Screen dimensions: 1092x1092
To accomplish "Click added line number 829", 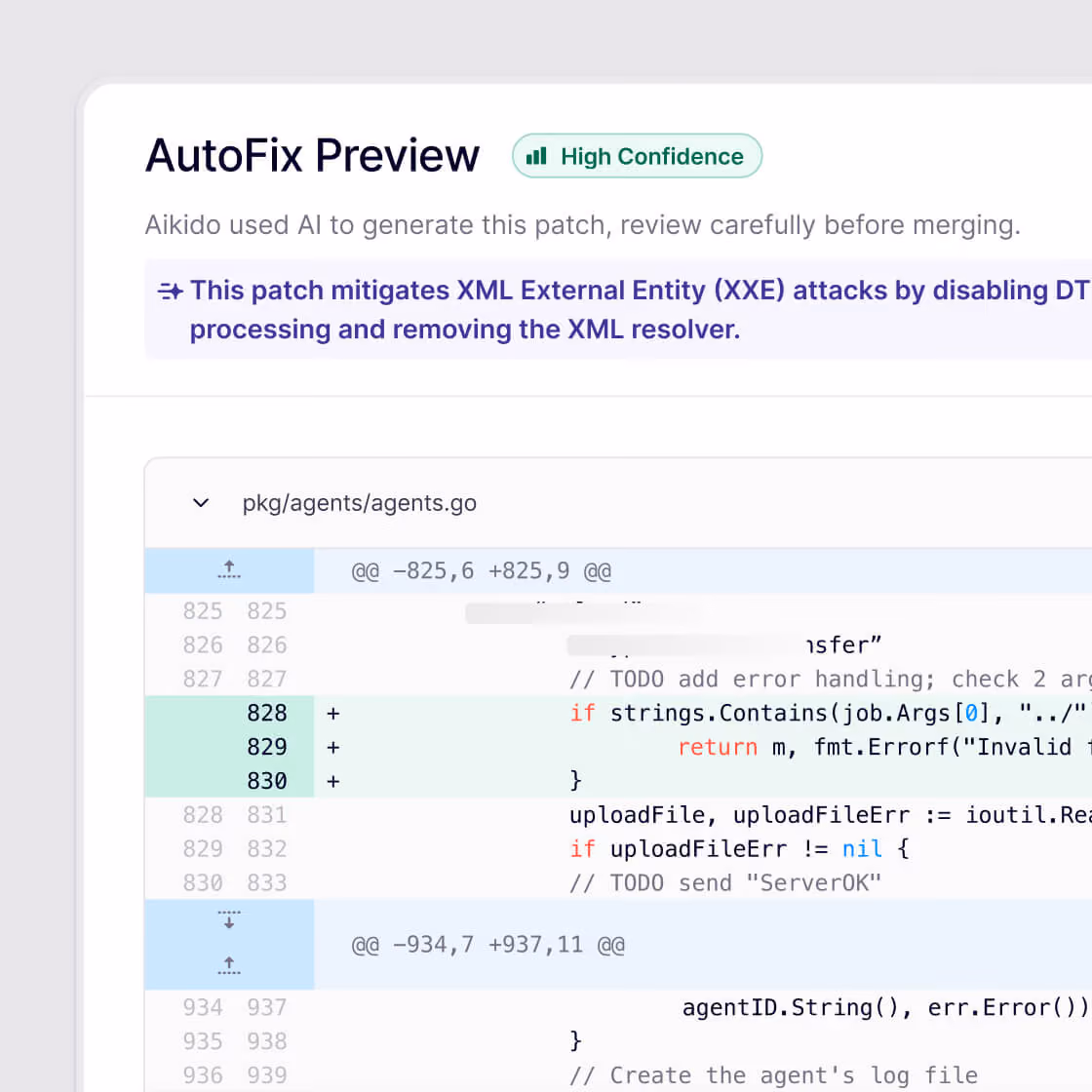I will click(x=267, y=747).
